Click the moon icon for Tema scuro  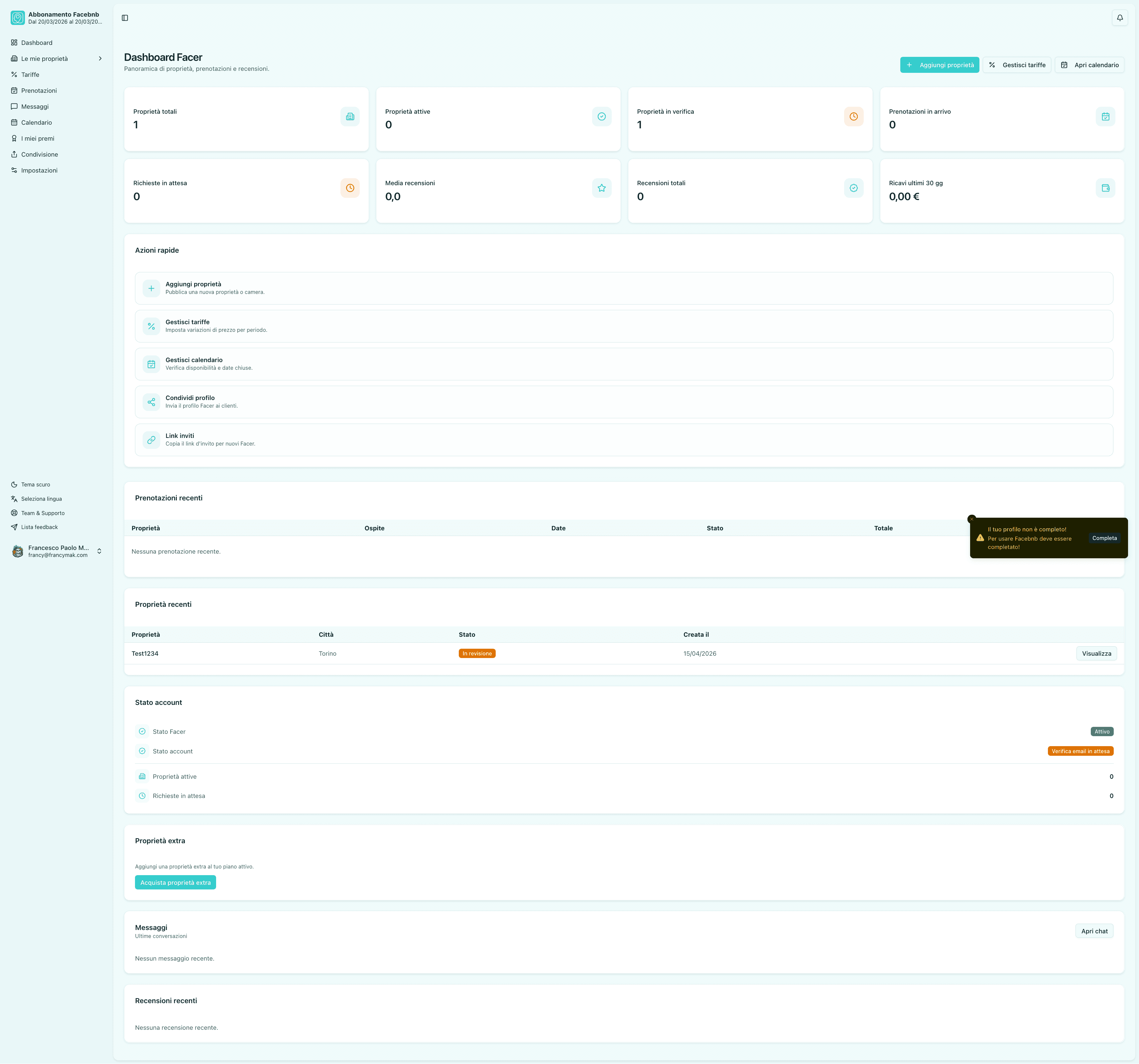tap(14, 485)
